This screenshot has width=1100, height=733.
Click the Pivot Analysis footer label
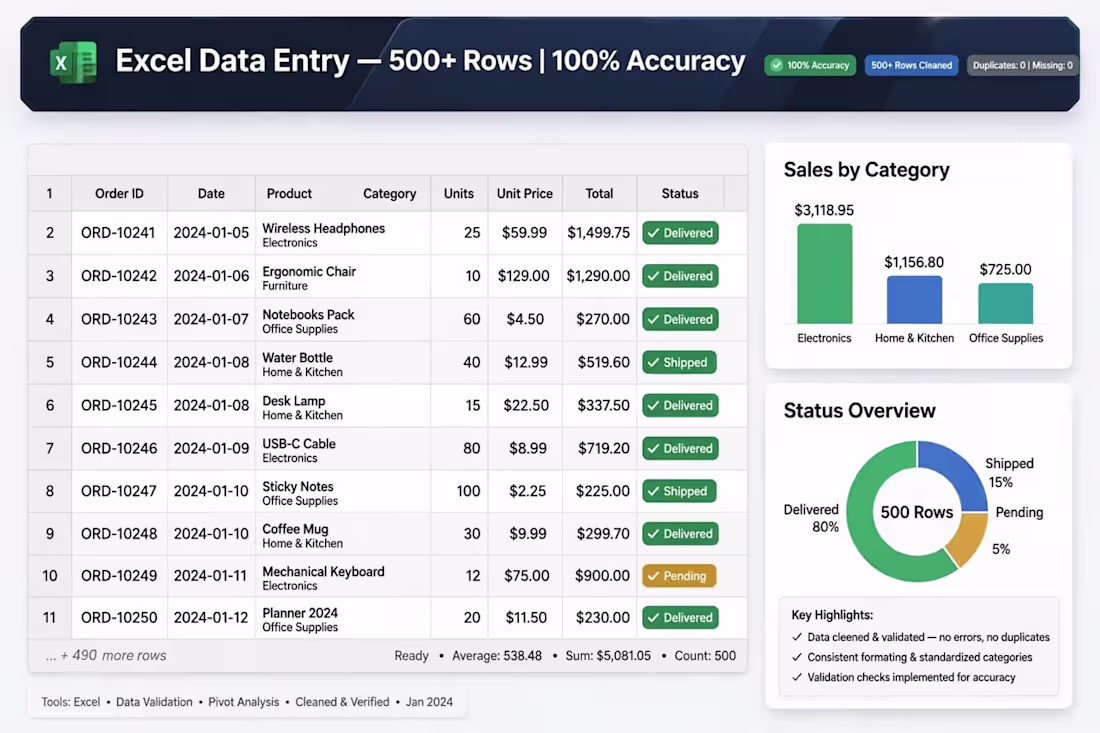(x=243, y=702)
